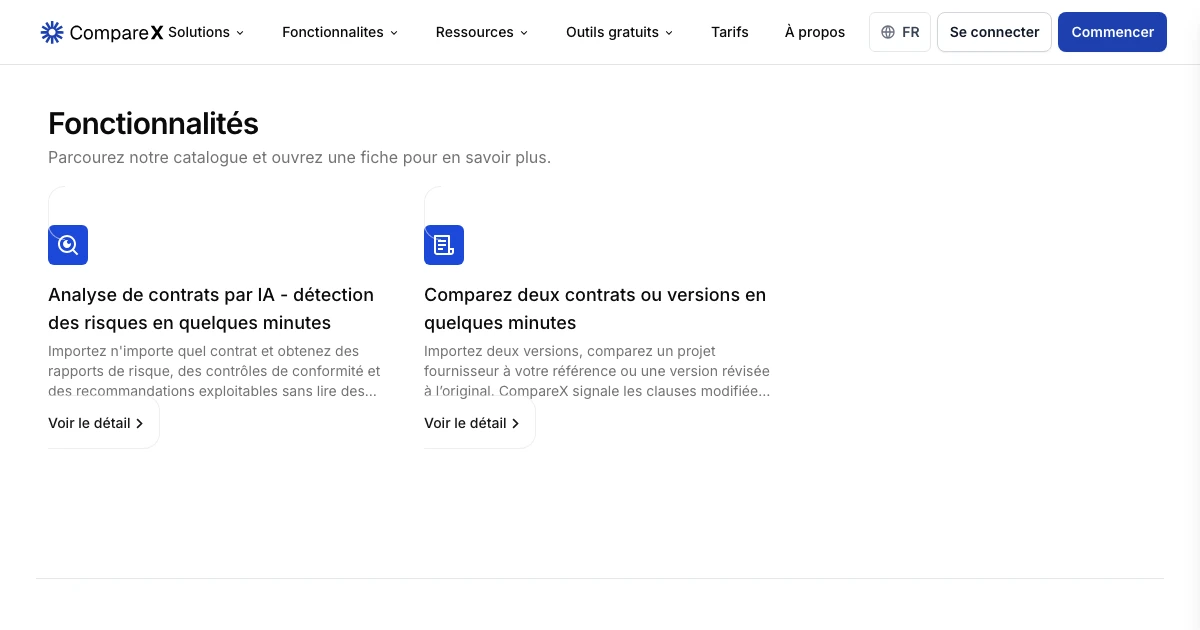Viewport: 1200px width, 630px height.
Task: Expand the Fonctionnalites dropdown chevron
Action: click(x=394, y=33)
